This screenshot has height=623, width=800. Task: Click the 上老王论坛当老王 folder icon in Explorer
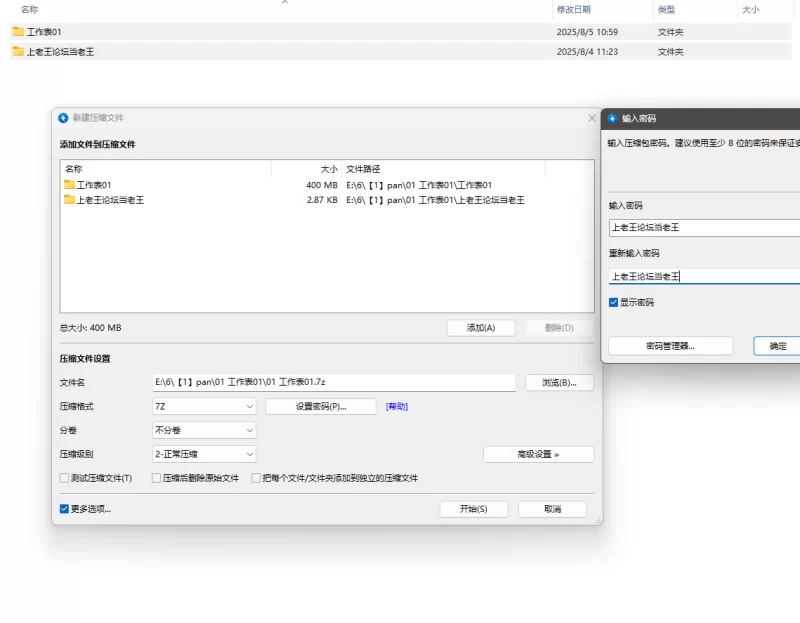click(x=18, y=51)
